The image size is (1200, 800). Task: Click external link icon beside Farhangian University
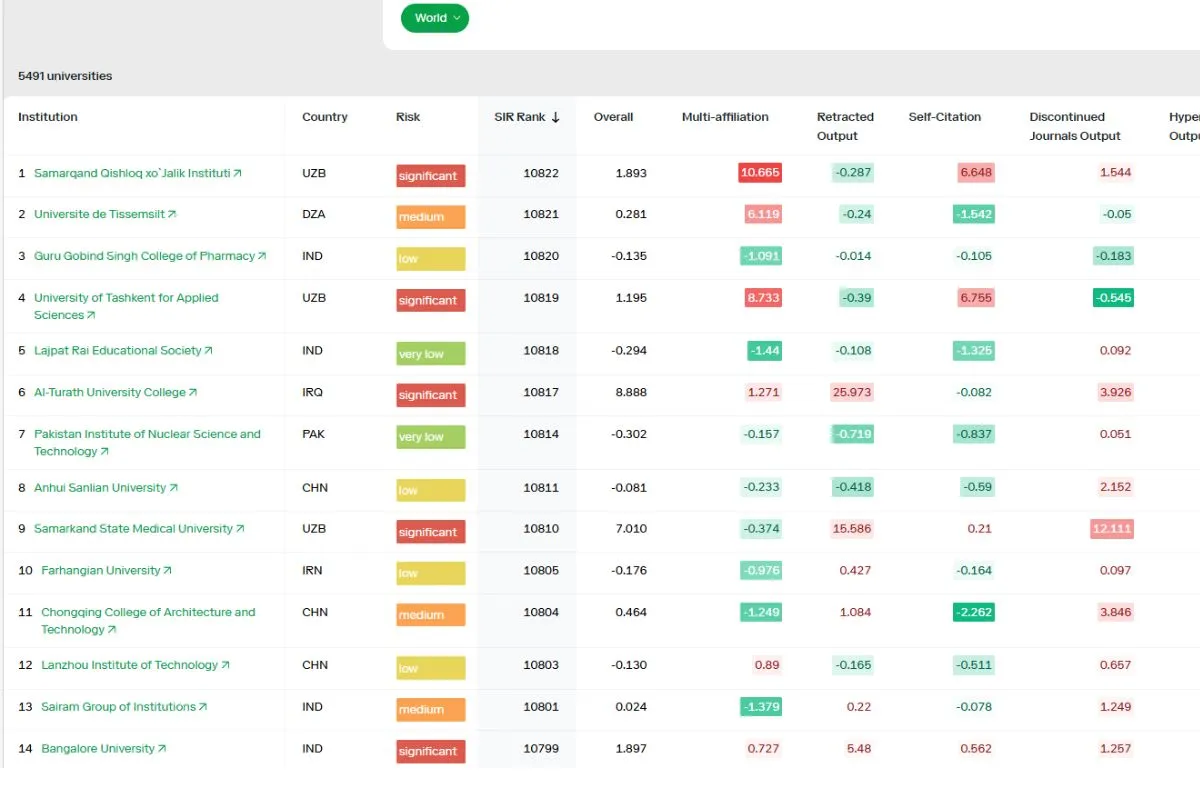click(168, 571)
